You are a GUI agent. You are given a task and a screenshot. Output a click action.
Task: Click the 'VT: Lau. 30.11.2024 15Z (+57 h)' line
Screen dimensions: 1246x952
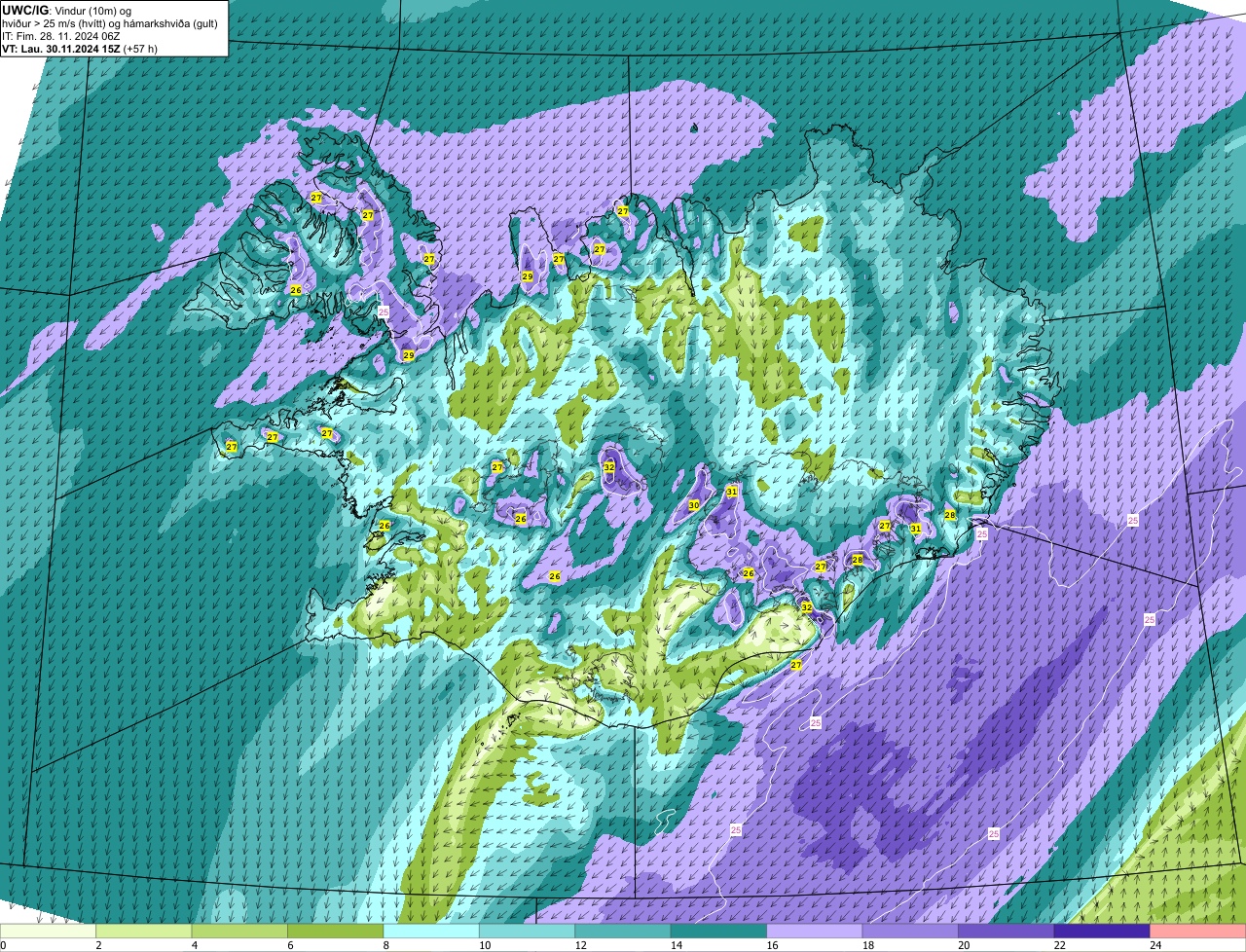[80, 48]
